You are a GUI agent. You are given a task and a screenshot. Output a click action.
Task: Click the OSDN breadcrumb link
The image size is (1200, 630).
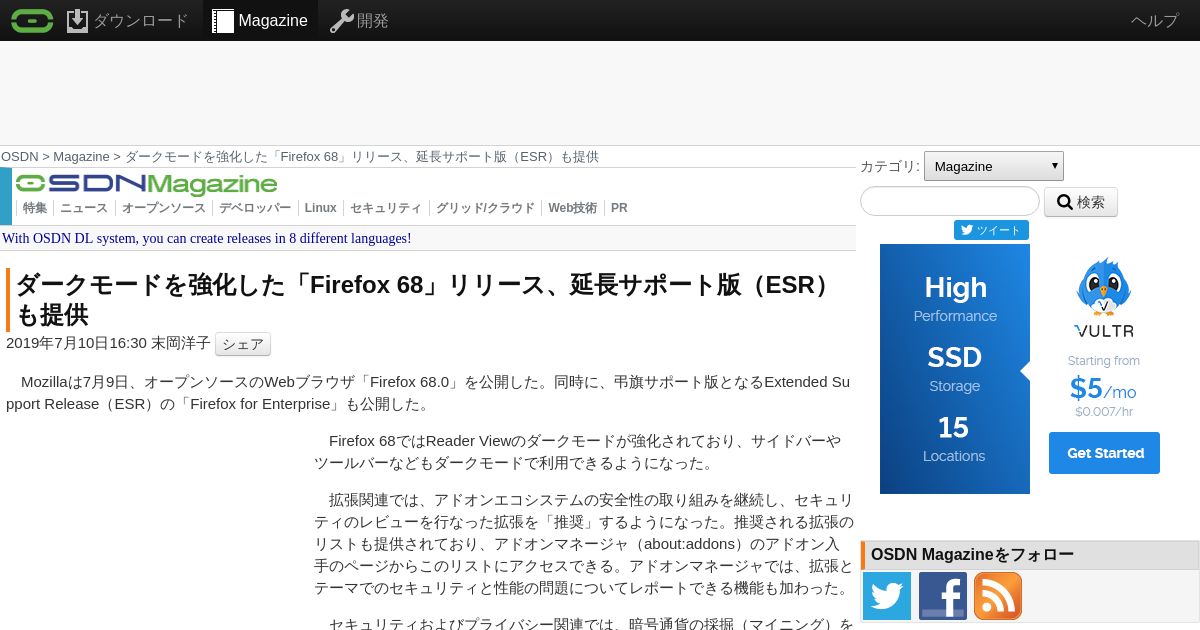point(19,157)
